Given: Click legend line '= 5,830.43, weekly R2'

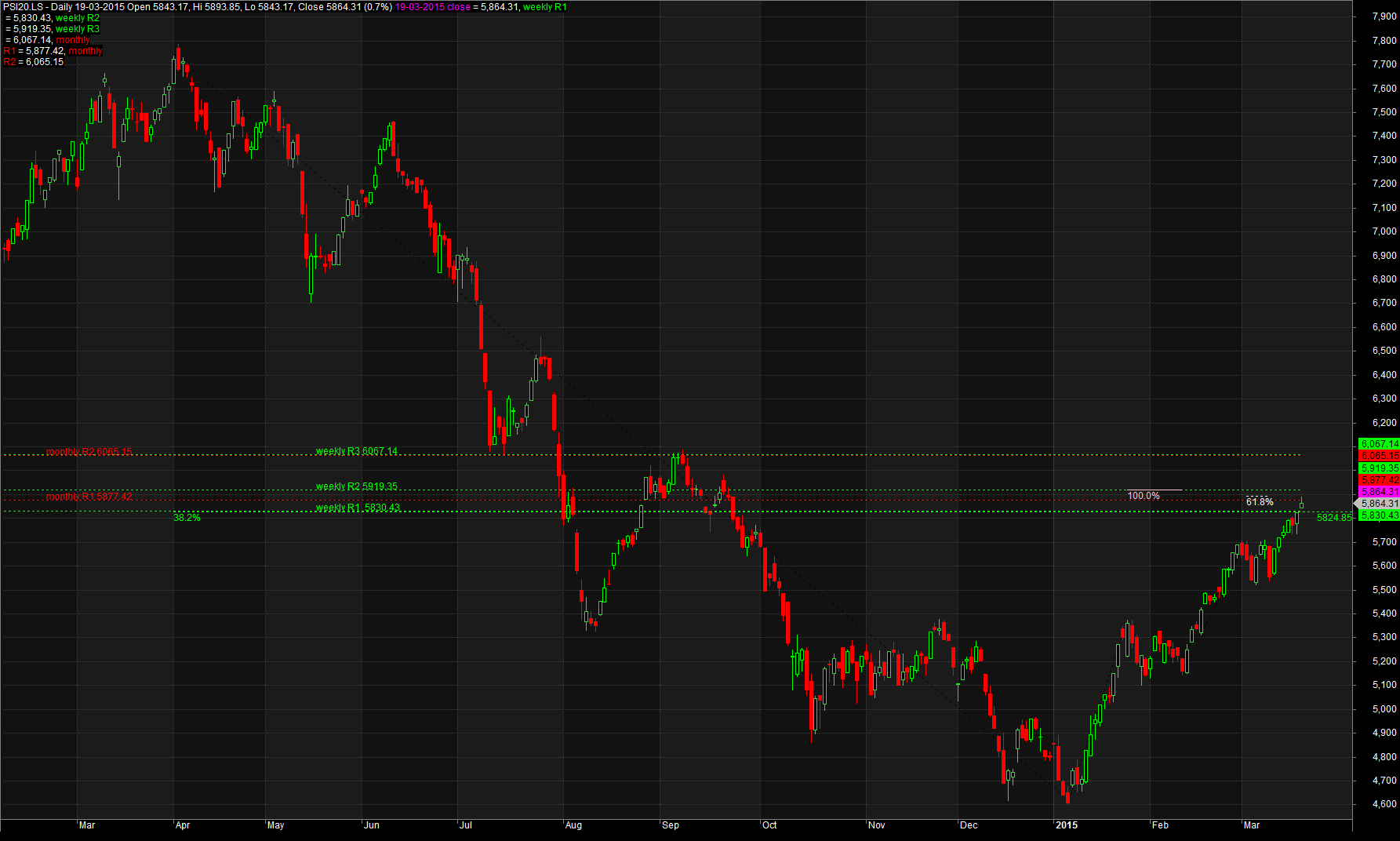Looking at the screenshot, I should [x=53, y=18].
